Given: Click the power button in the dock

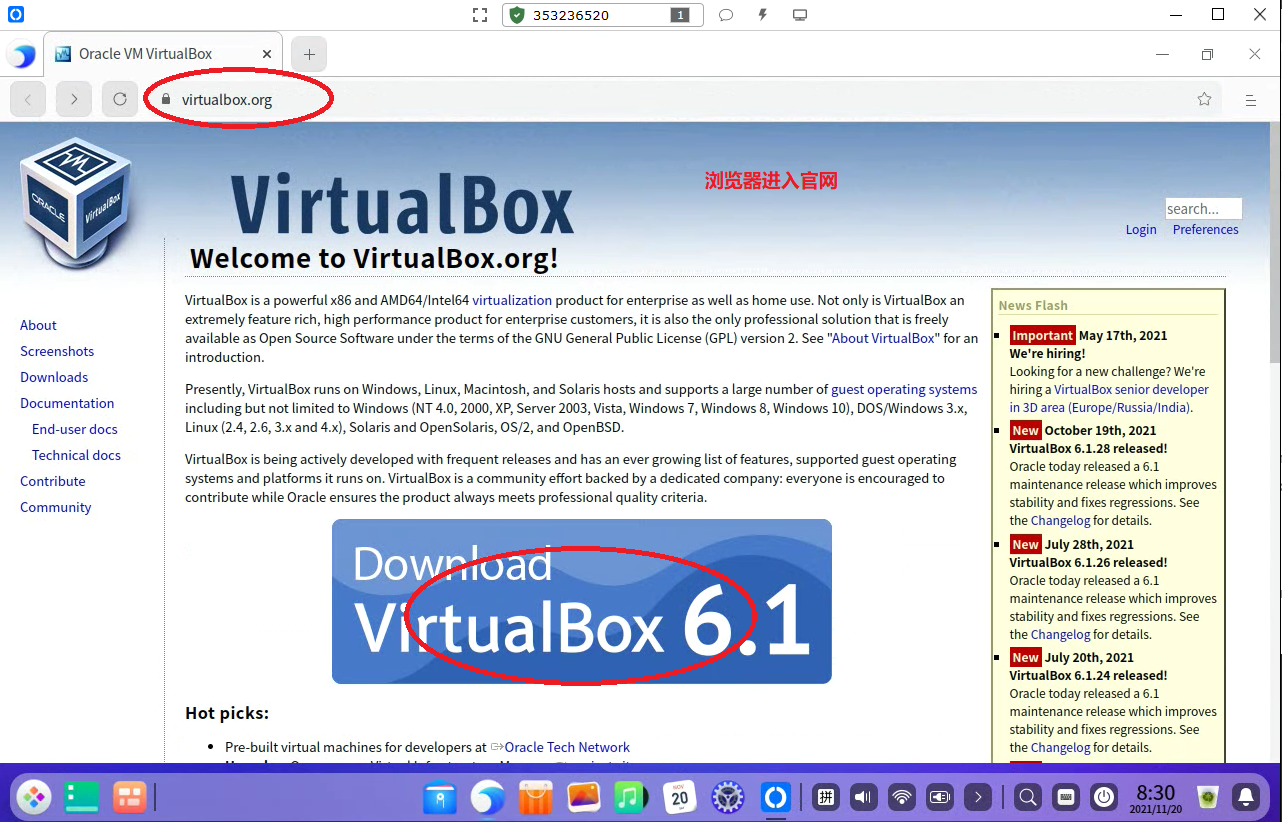Looking at the screenshot, I should pos(1103,797).
